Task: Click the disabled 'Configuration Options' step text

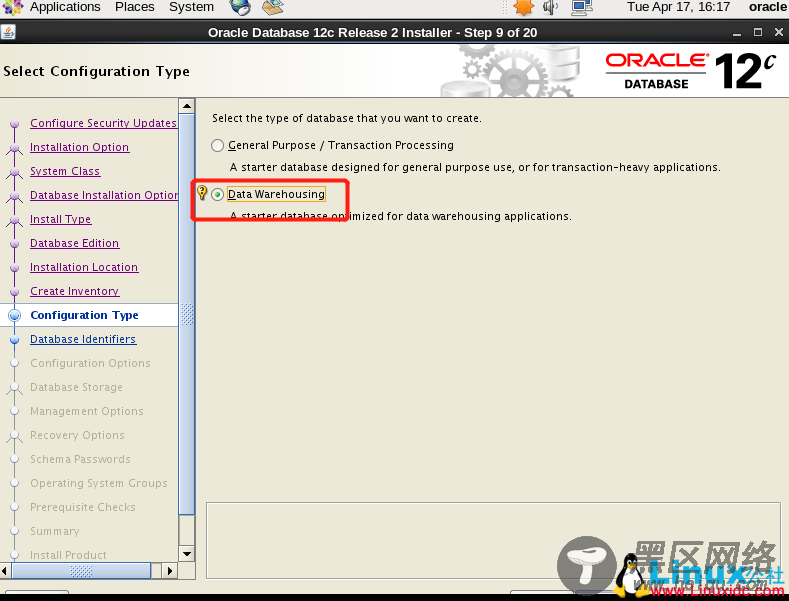Action: coord(90,363)
